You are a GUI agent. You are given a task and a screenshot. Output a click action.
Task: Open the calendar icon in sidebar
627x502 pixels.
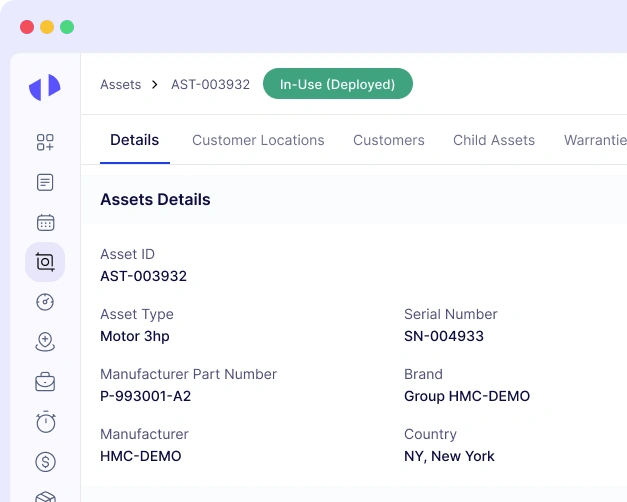pos(45,222)
